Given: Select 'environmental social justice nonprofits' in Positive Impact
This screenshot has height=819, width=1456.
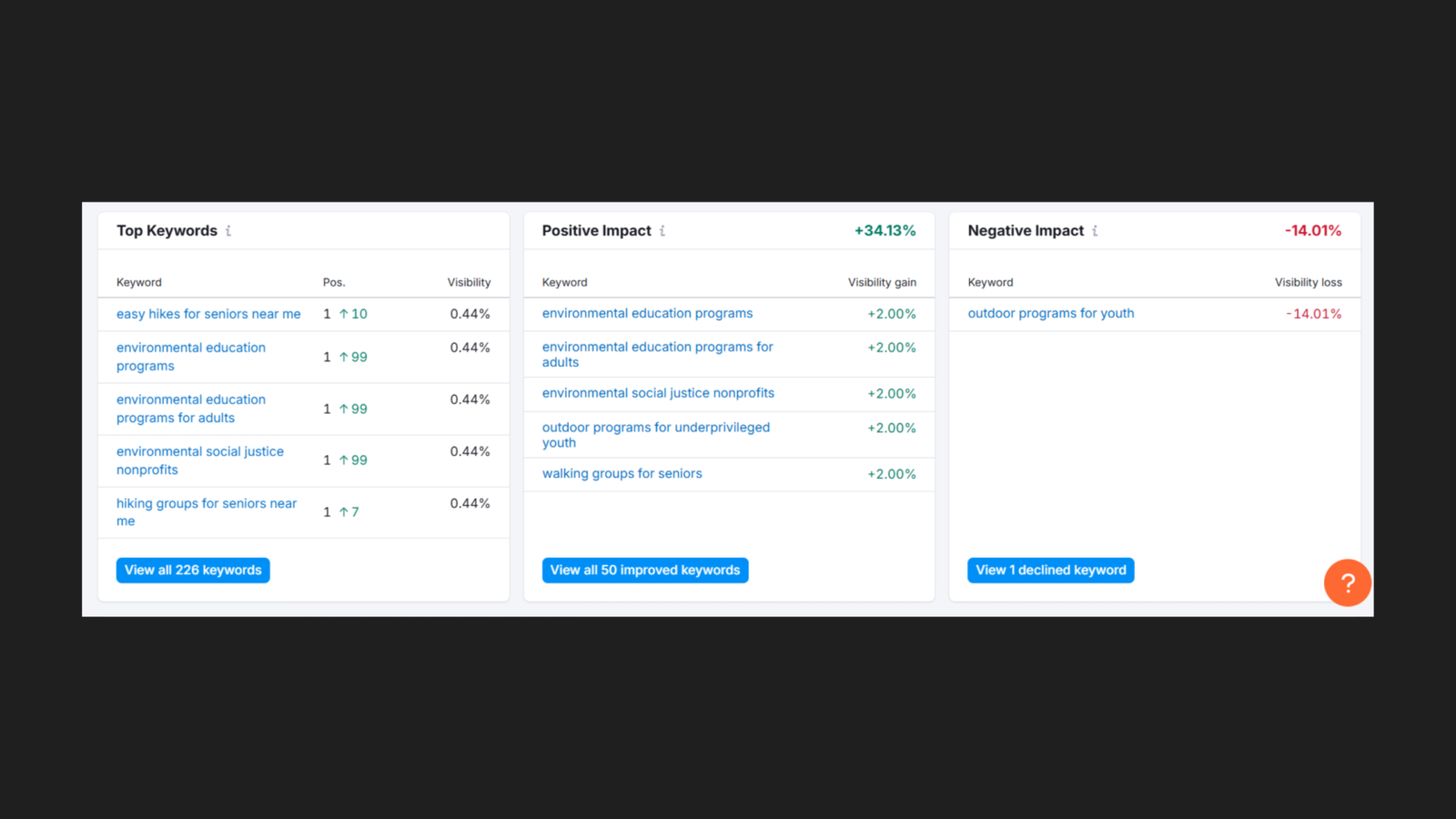Looking at the screenshot, I should pos(658,394).
